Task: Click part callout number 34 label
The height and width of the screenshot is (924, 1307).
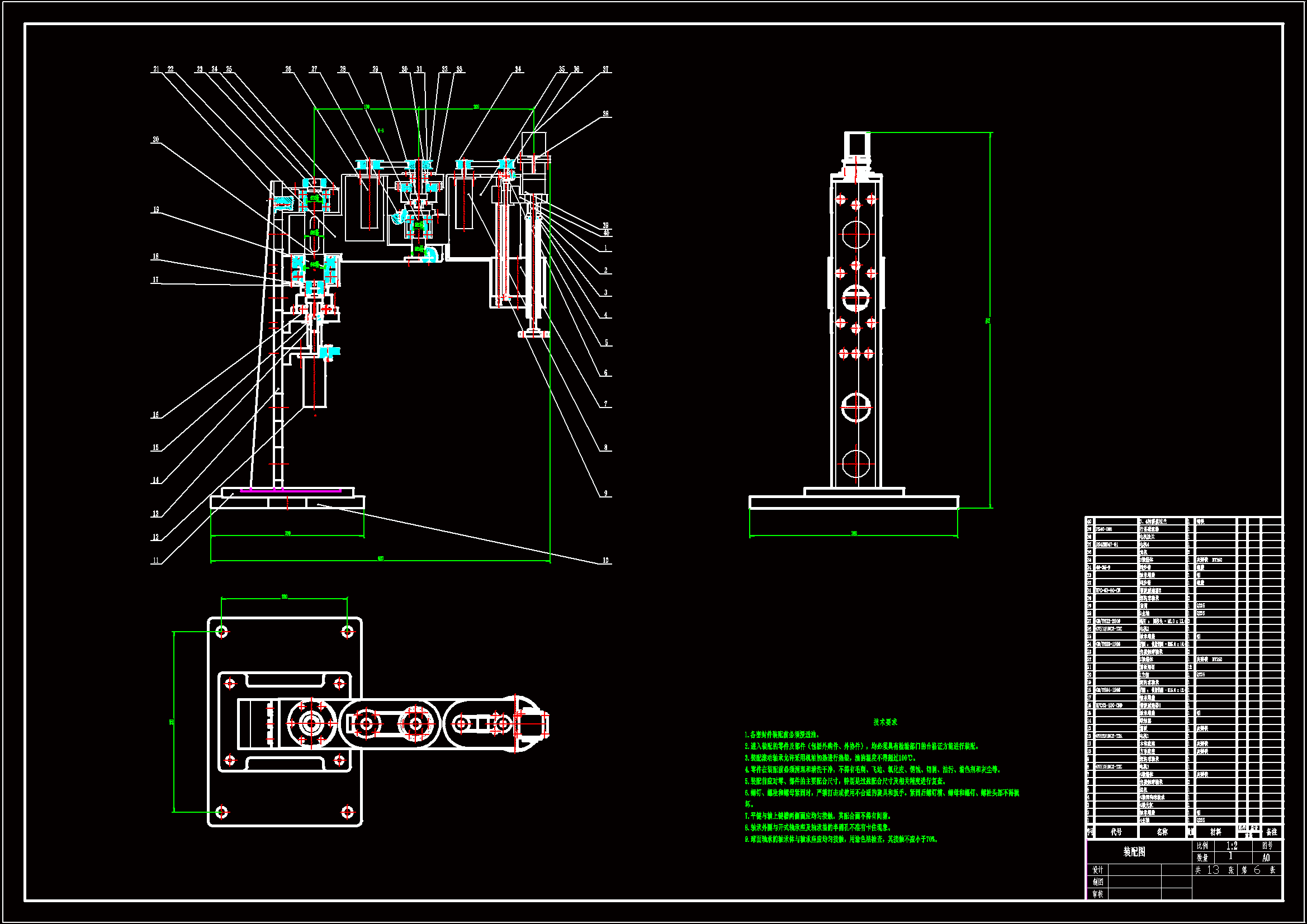Action: [518, 69]
